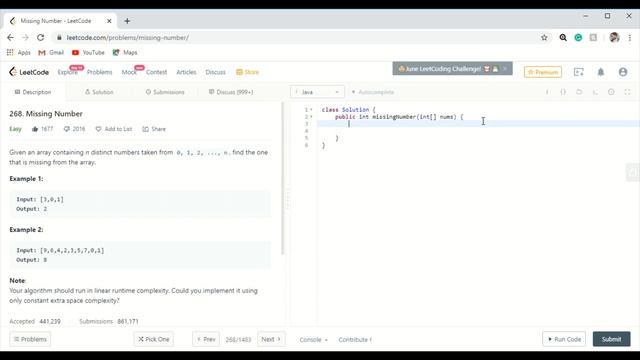Open the playground icon in the top bar
640x360 pixels.
[579, 72]
